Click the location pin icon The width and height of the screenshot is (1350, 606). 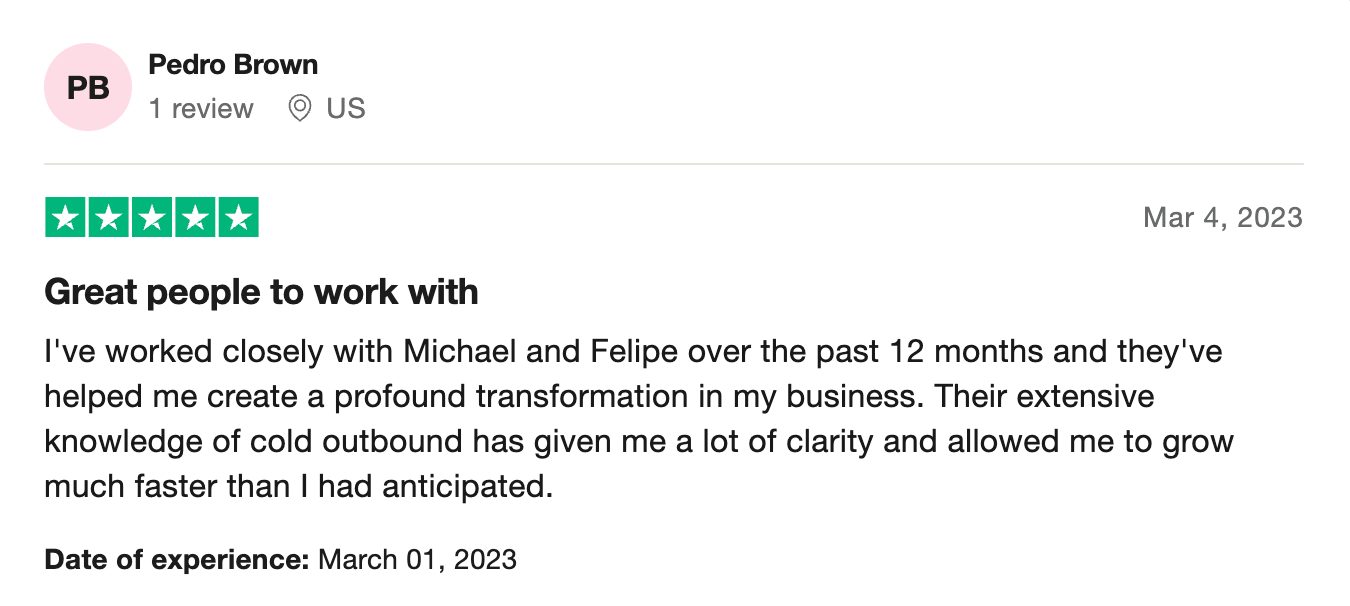[299, 108]
